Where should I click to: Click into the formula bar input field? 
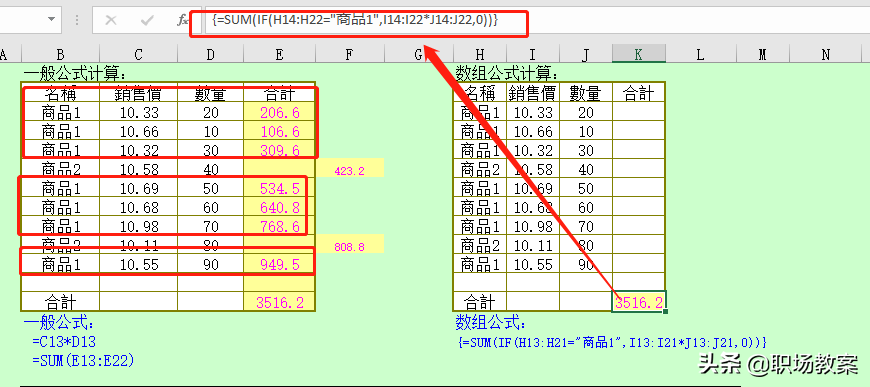point(537,21)
